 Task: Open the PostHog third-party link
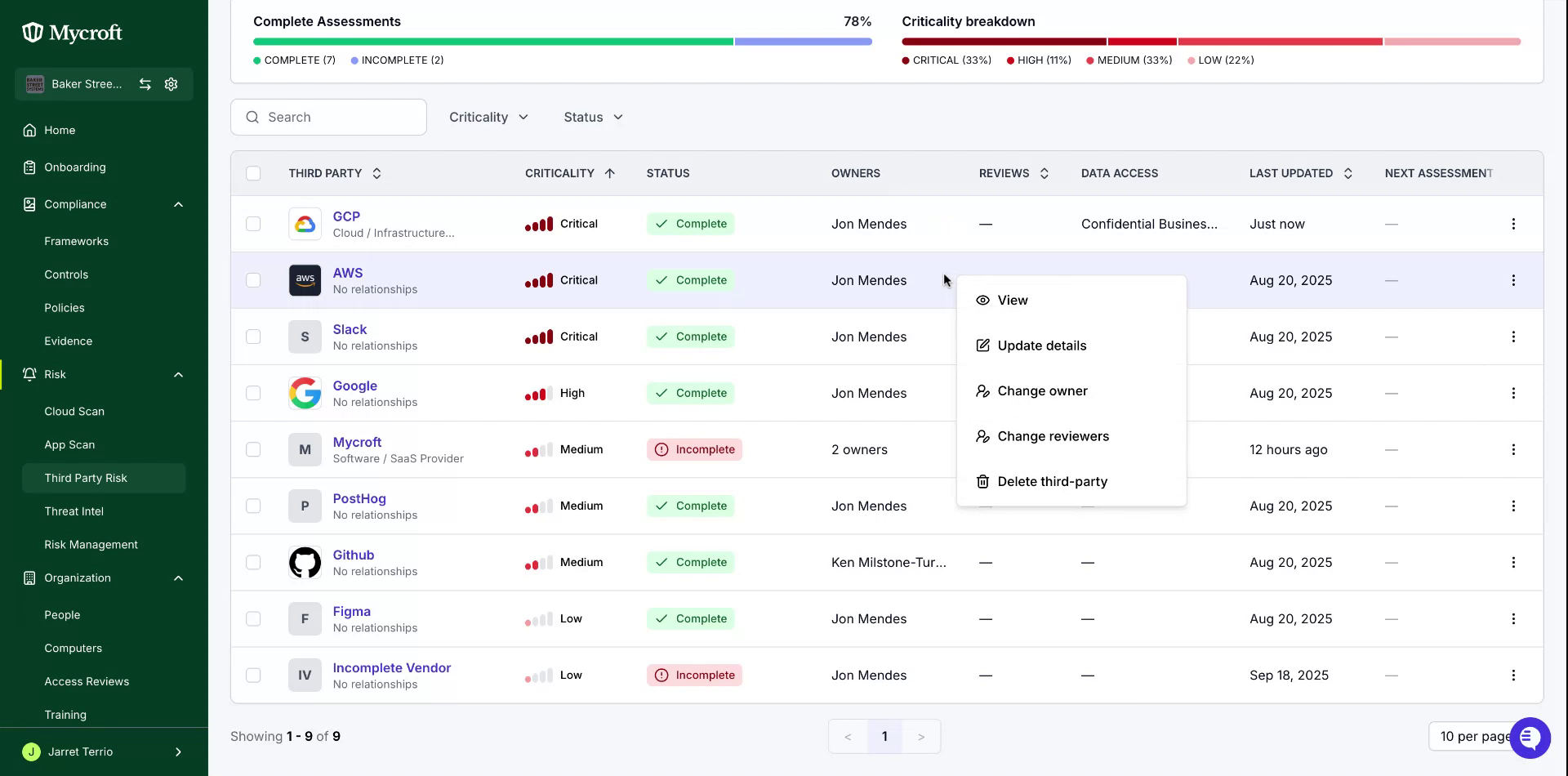[x=359, y=498]
